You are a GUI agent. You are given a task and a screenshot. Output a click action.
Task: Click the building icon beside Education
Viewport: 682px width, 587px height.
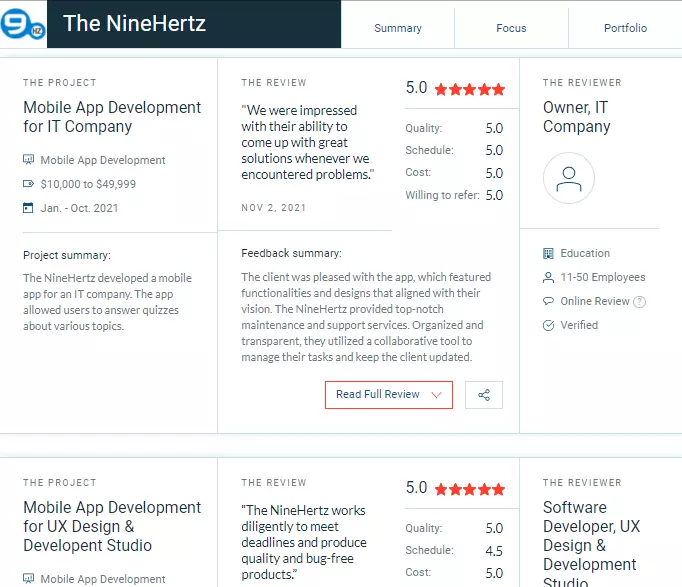point(548,253)
